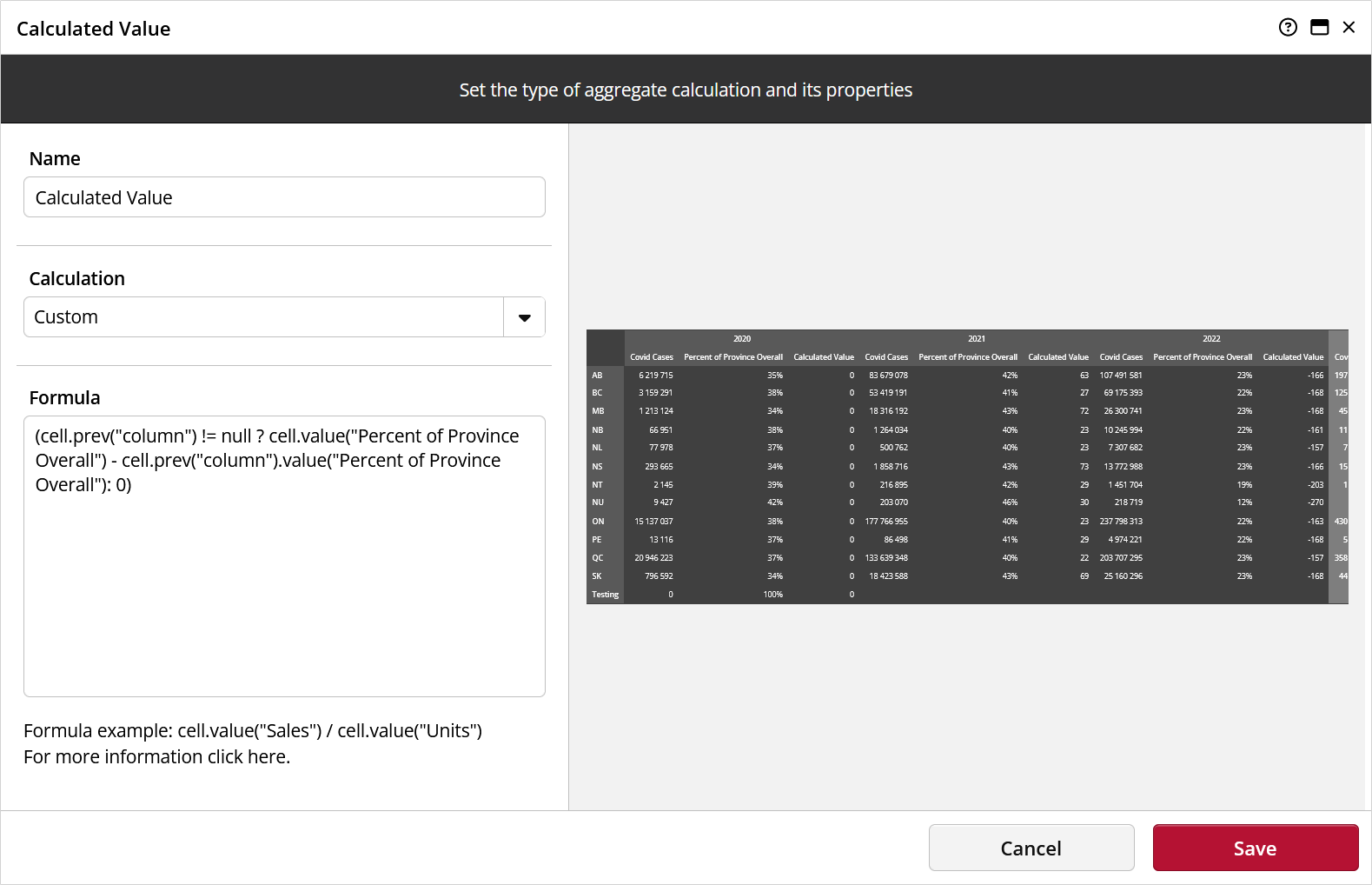Click Covid Cases header under 2022

pos(1121,357)
